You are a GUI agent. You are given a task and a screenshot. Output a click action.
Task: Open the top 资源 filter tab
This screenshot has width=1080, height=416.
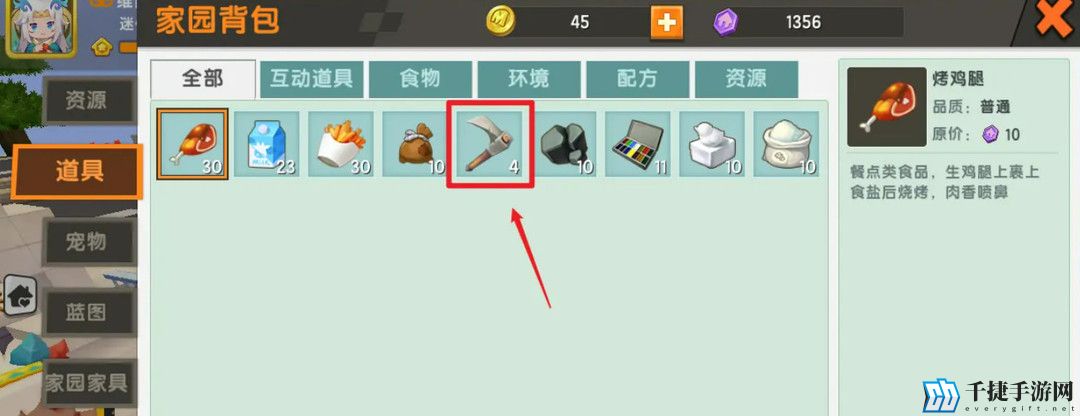click(x=747, y=79)
